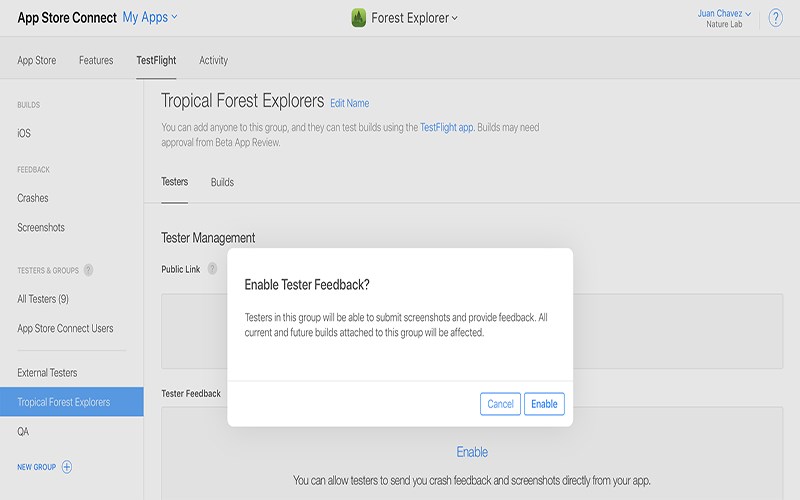Open iOS builds in the sidebar
This screenshot has height=500, width=800.
[x=24, y=133]
